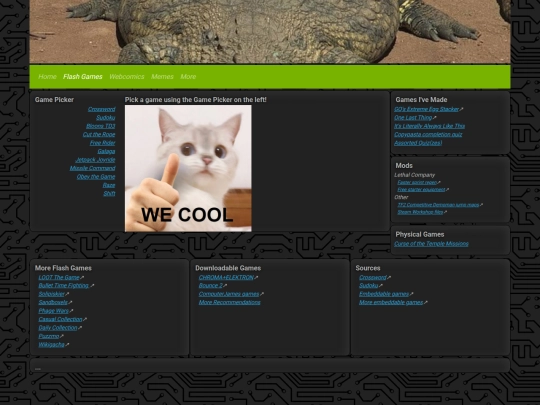Open the Free starter equipment mod link

[421, 190]
